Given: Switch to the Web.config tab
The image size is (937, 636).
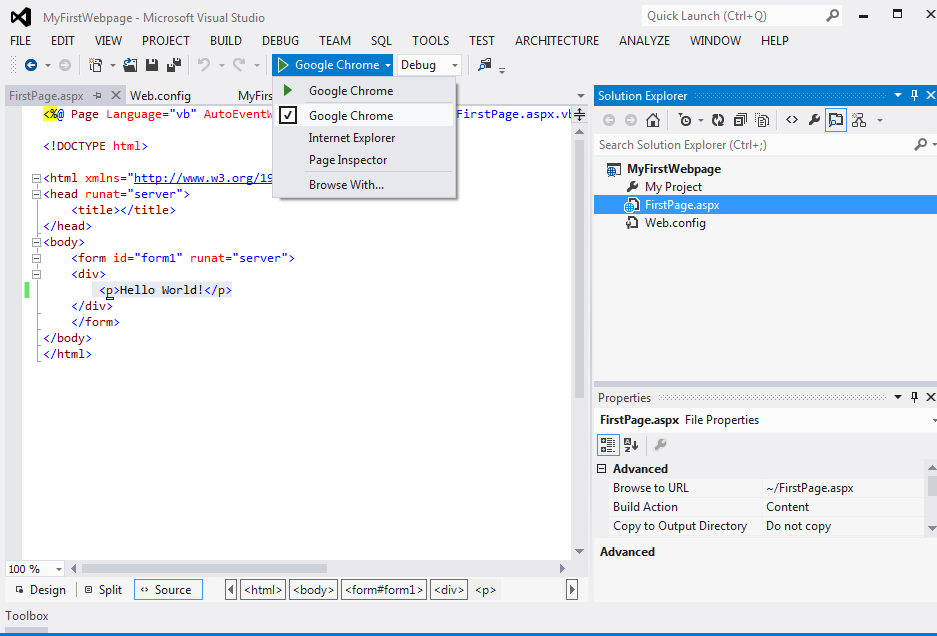Looking at the screenshot, I should tap(160, 96).
